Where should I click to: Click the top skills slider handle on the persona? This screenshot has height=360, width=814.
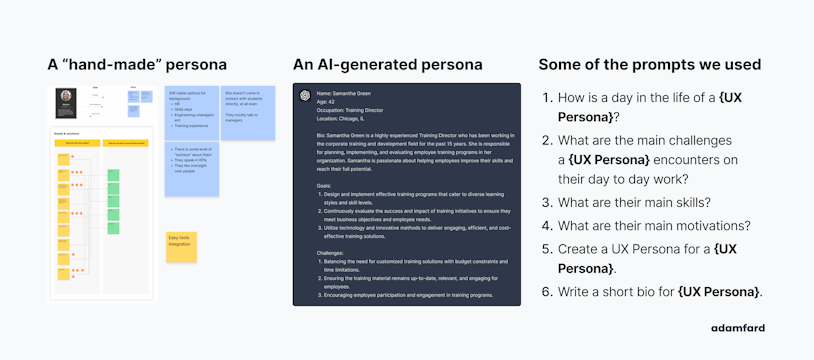pyautogui.click(x=103, y=97)
